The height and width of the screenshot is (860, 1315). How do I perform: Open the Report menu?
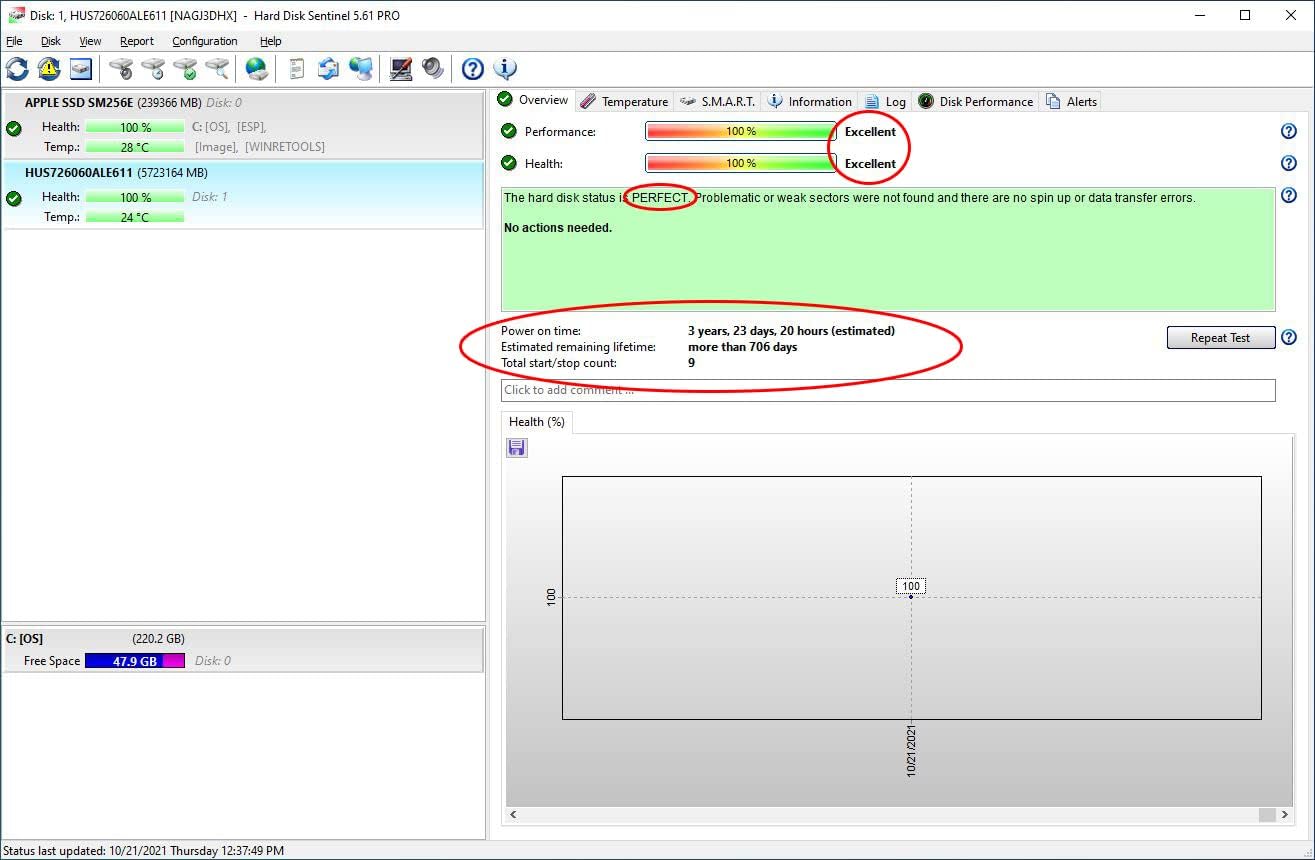[137, 41]
